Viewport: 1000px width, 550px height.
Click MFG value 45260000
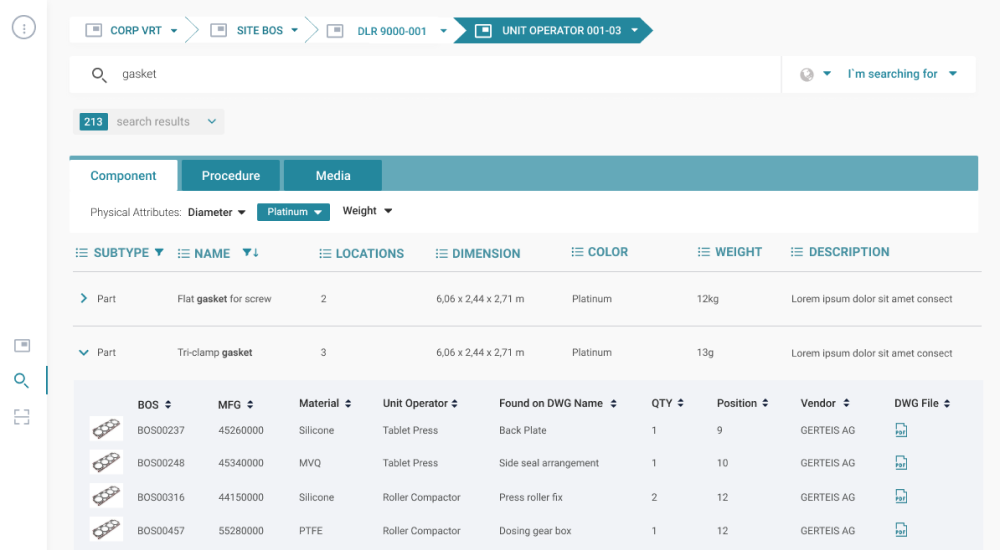click(x=241, y=430)
